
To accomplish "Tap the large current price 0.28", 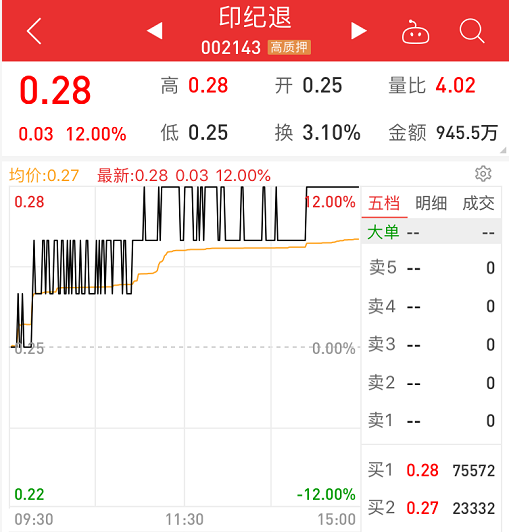I will click(55, 90).
